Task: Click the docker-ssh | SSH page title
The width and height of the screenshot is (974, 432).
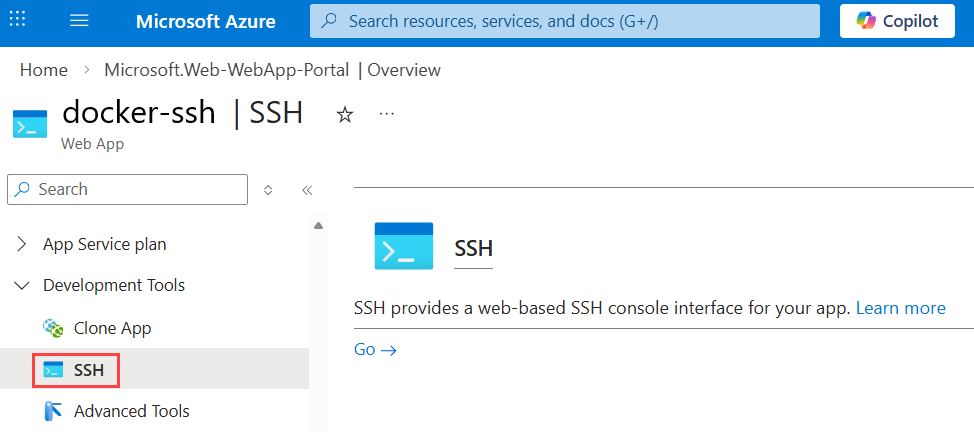Action: [183, 114]
